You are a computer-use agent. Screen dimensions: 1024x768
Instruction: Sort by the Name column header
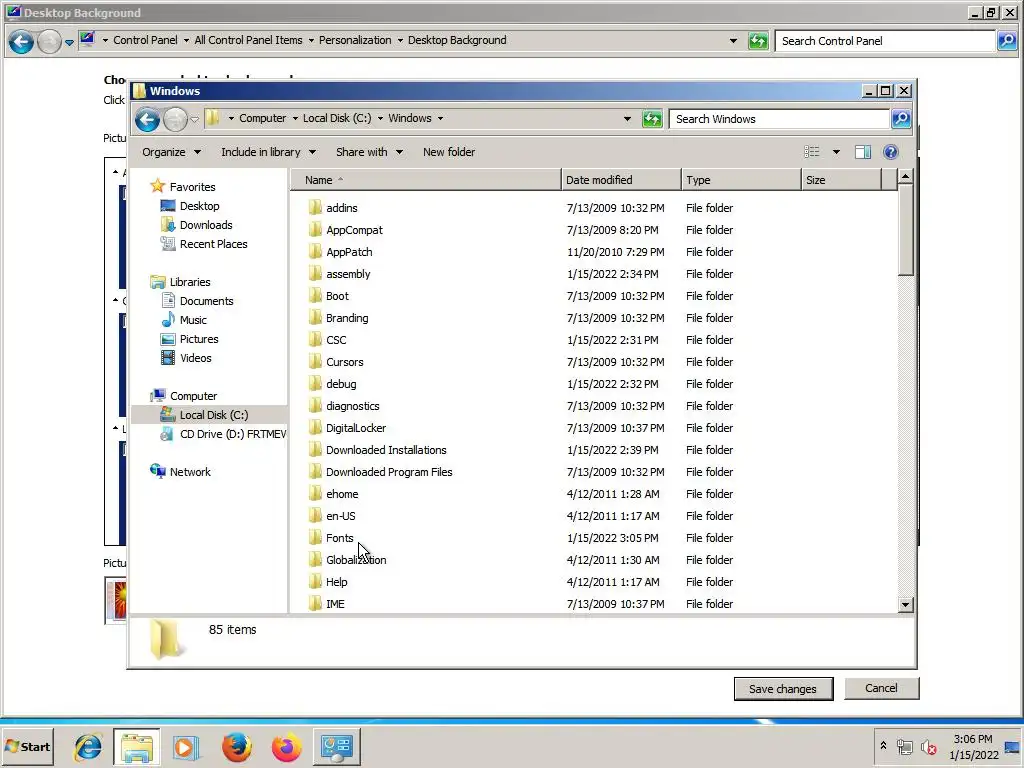[x=426, y=180]
